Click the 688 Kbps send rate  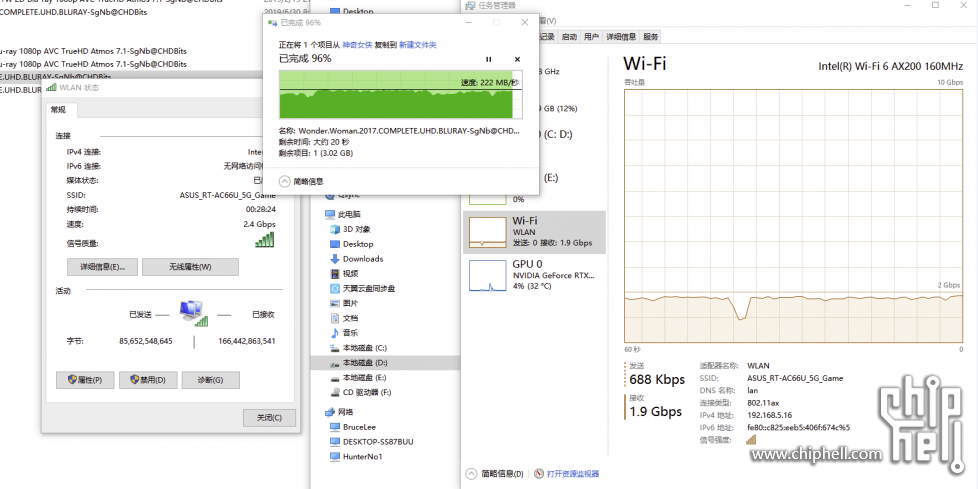(x=657, y=380)
